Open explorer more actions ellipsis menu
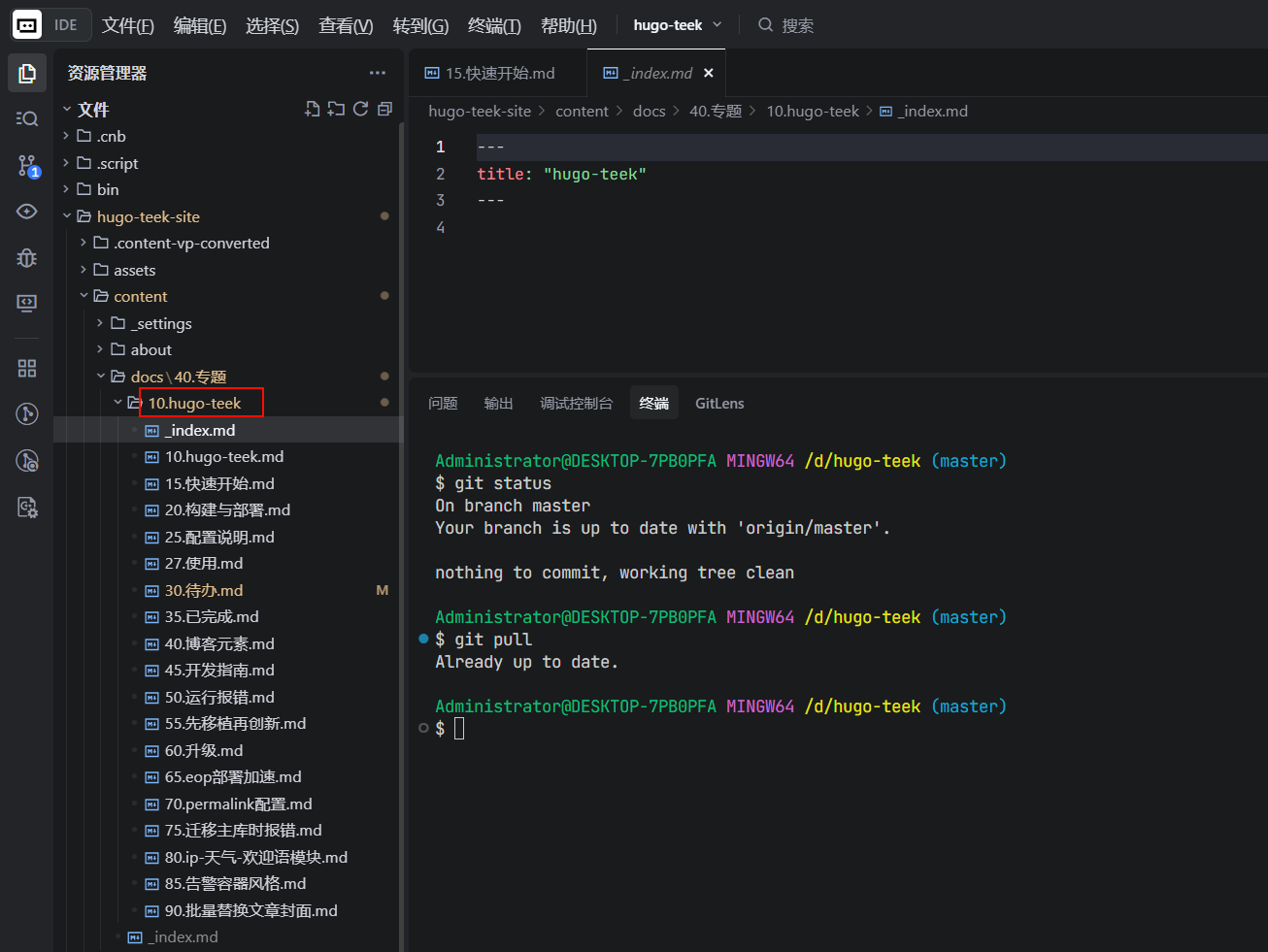 point(378,73)
